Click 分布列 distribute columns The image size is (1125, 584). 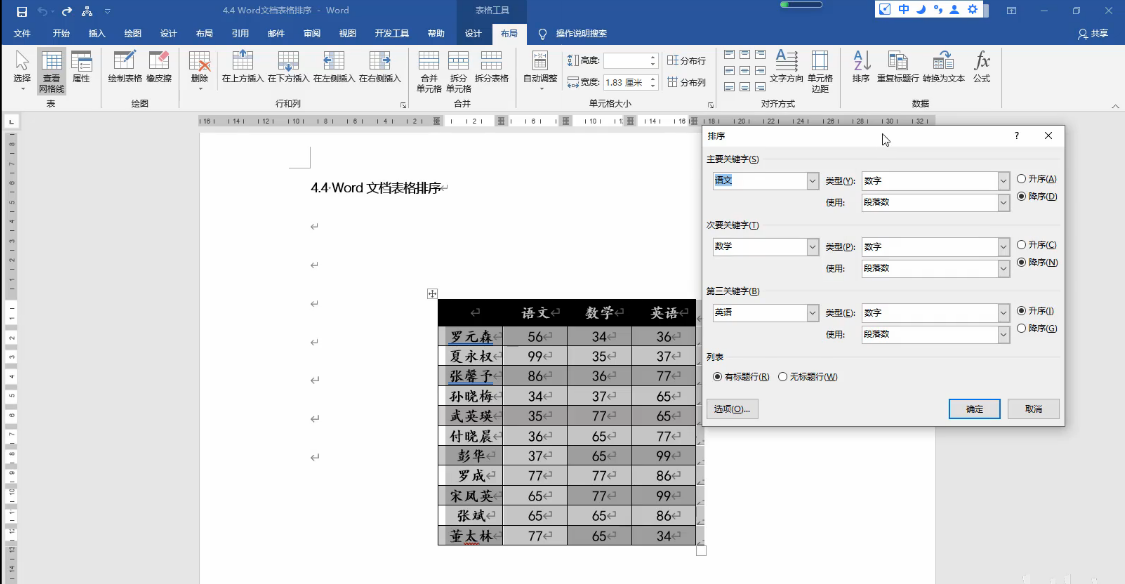click(687, 82)
